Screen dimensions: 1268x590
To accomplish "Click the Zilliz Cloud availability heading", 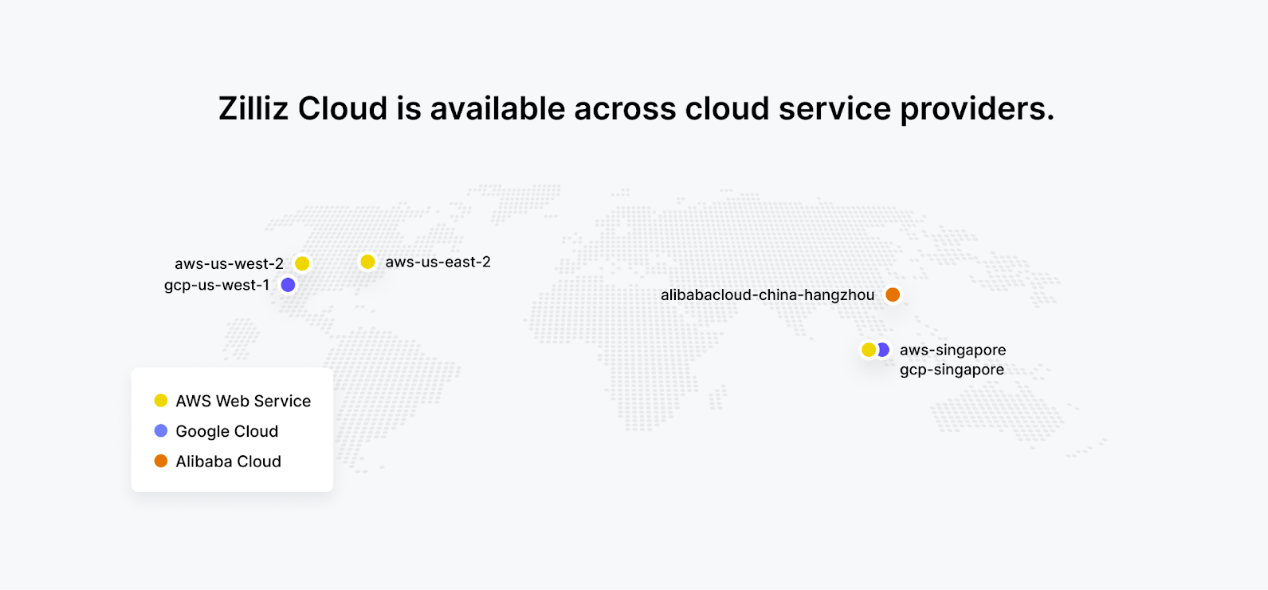I will tap(636, 108).
